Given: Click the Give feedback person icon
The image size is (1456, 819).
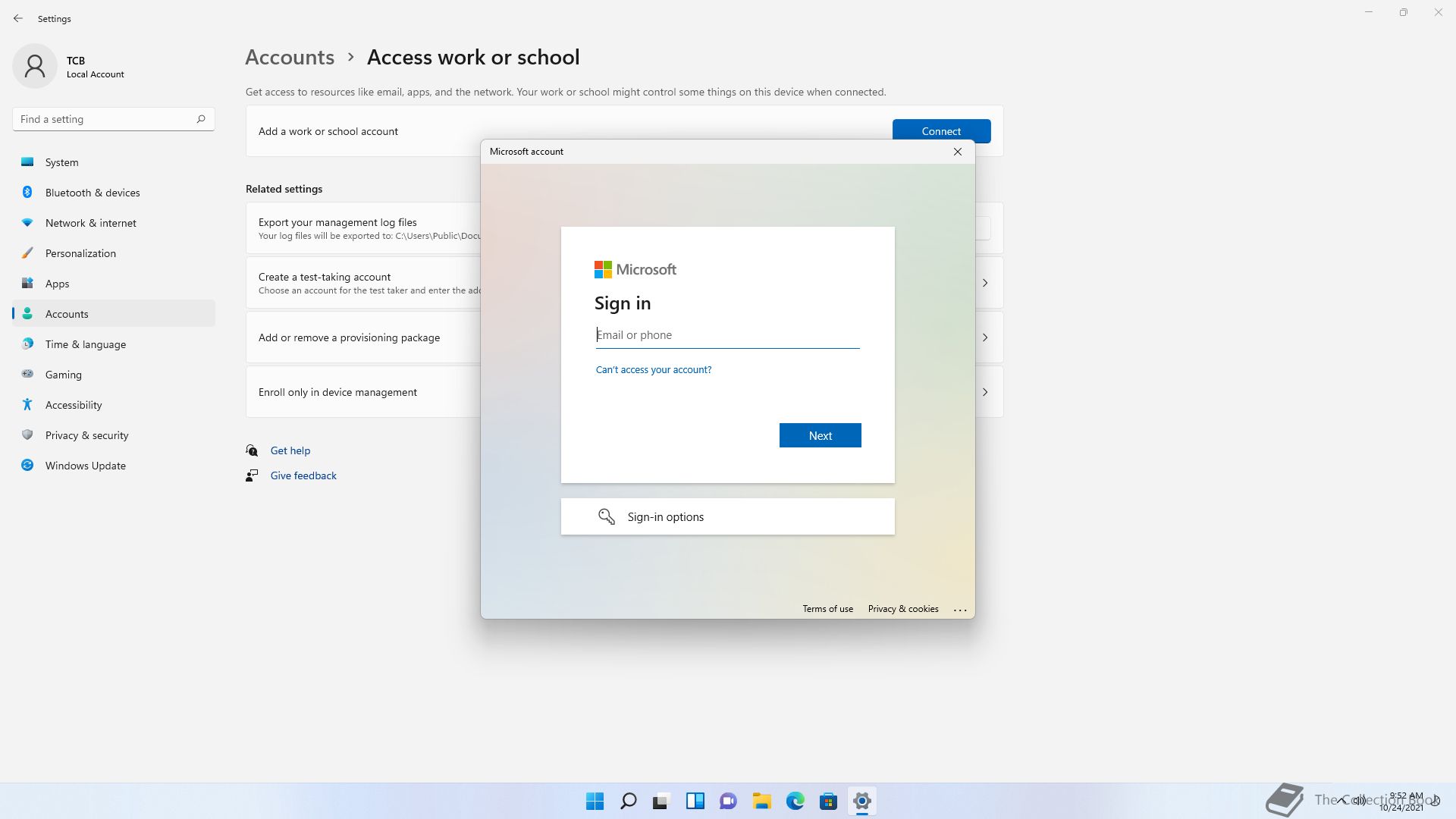Looking at the screenshot, I should [252, 475].
